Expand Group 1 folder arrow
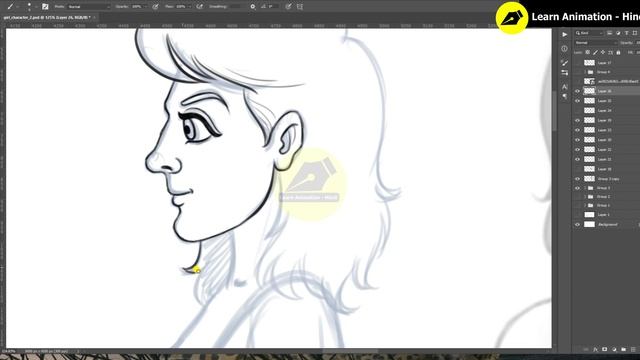This screenshot has height=360, width=640. point(585,205)
